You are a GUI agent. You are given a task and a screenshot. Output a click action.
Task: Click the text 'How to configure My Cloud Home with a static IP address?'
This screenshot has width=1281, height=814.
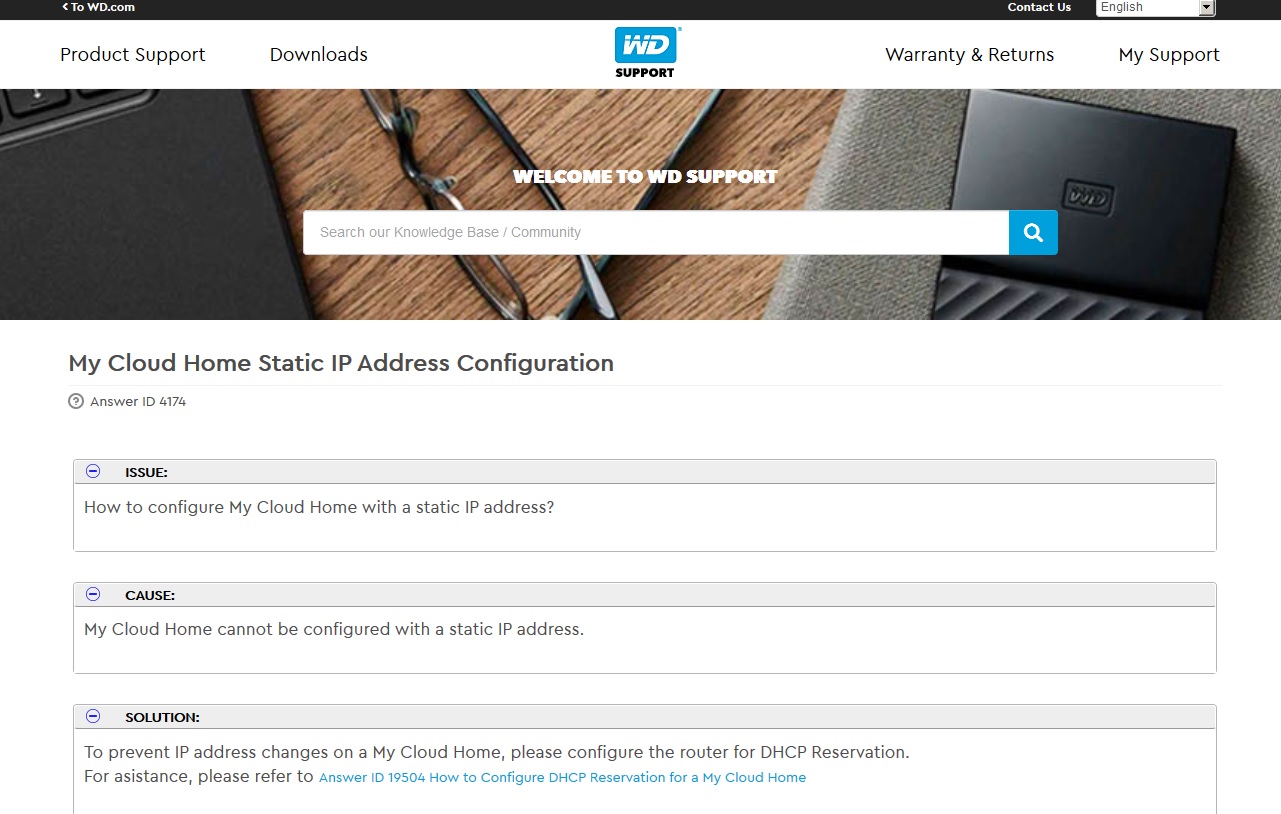click(319, 507)
